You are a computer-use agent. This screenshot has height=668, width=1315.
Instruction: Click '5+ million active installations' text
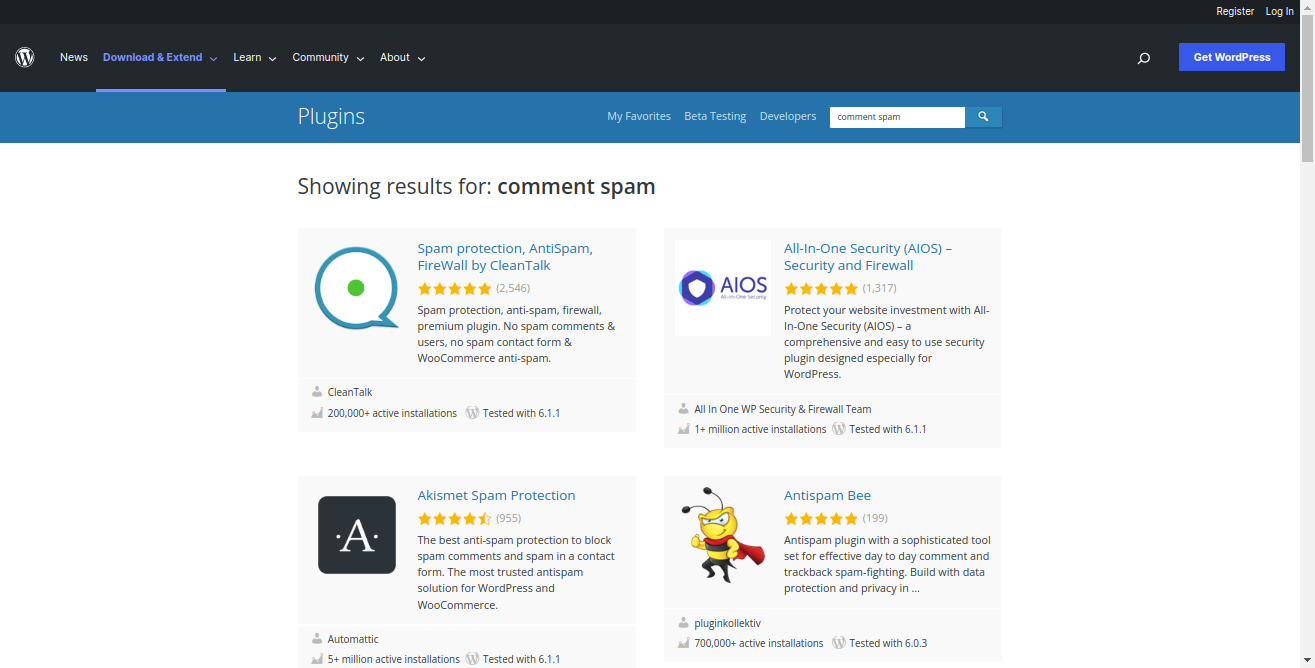394,659
